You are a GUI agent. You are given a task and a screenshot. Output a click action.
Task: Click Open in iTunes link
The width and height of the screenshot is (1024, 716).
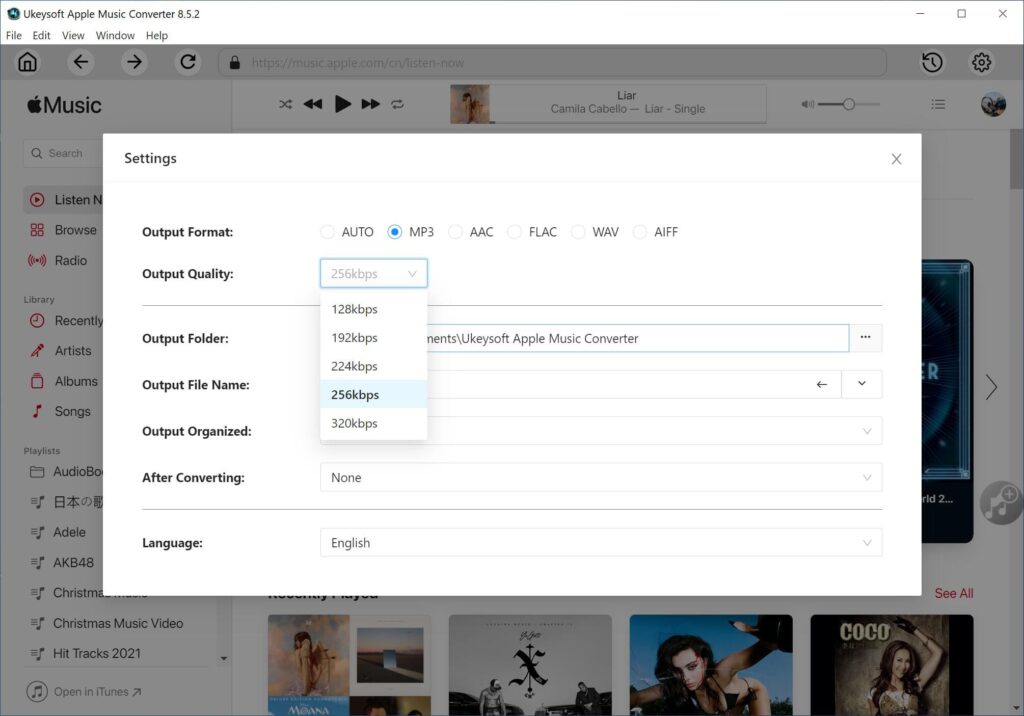tap(84, 692)
